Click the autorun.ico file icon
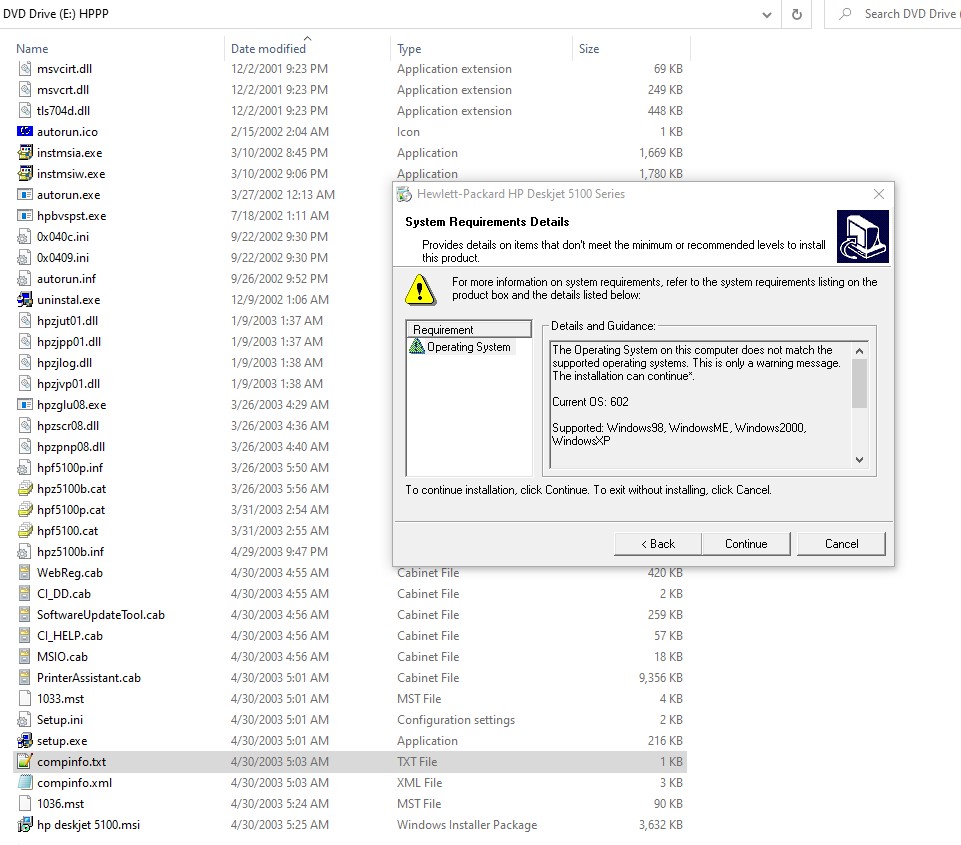 pos(25,132)
